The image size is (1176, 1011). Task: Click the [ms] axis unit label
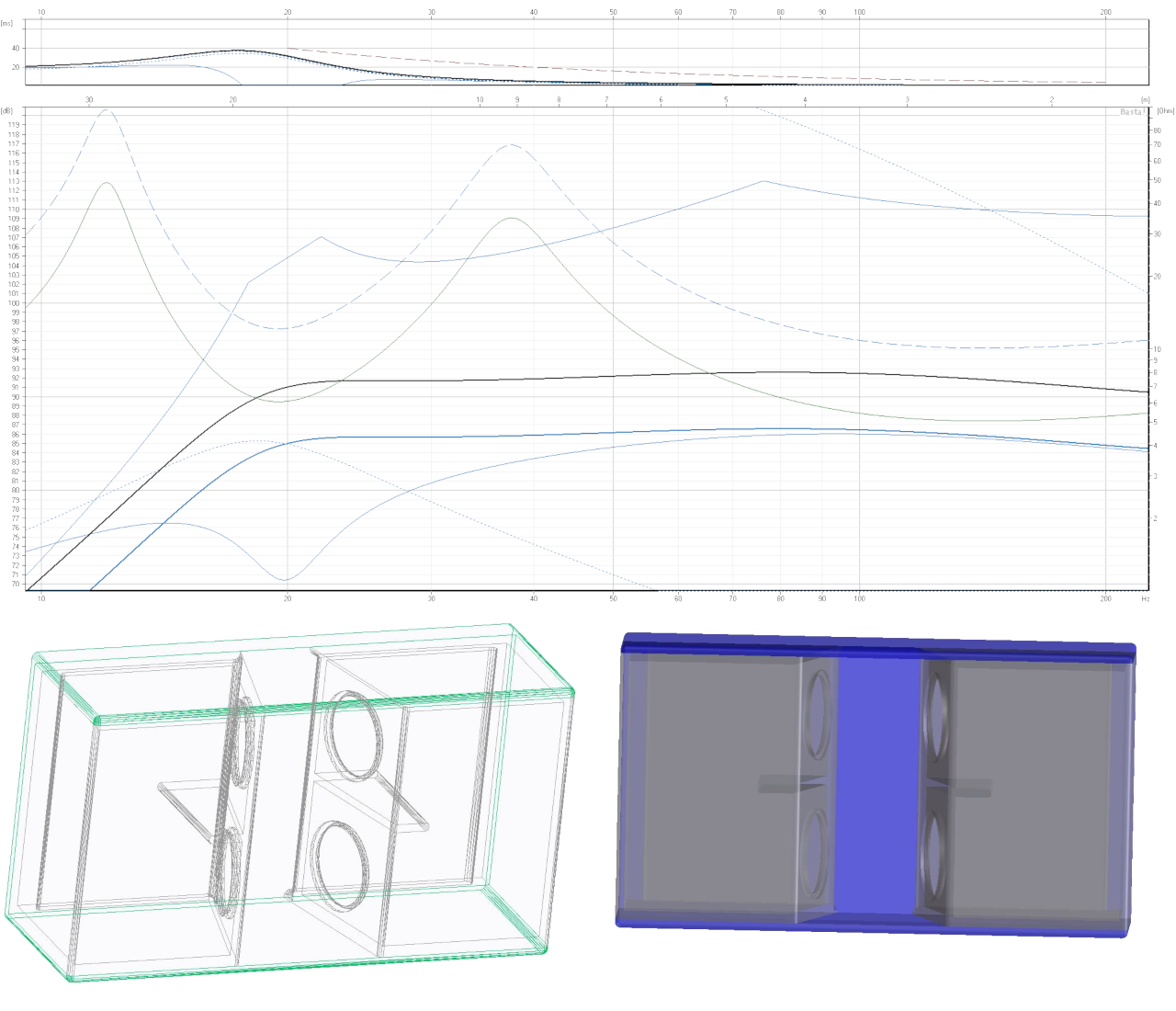[x=7, y=23]
